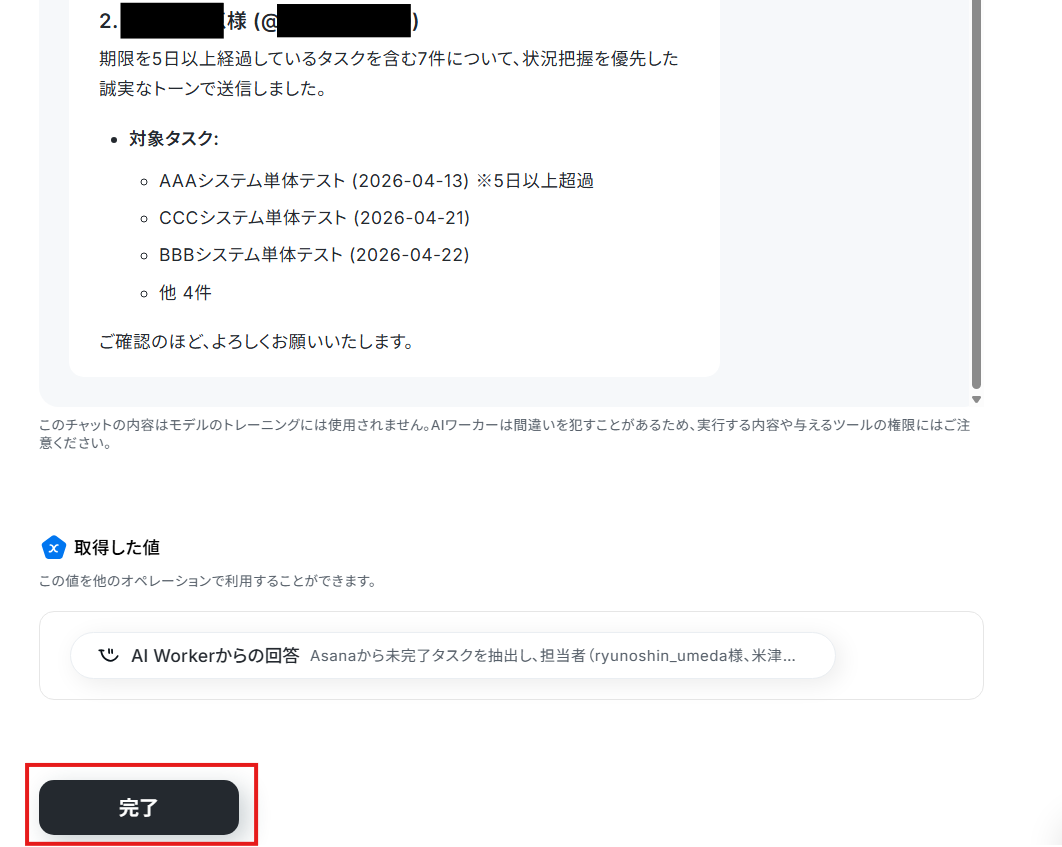This screenshot has height=847, width=1062.
Task: Click the 期限を5日以上経過 summary paragraph
Action: (389, 74)
